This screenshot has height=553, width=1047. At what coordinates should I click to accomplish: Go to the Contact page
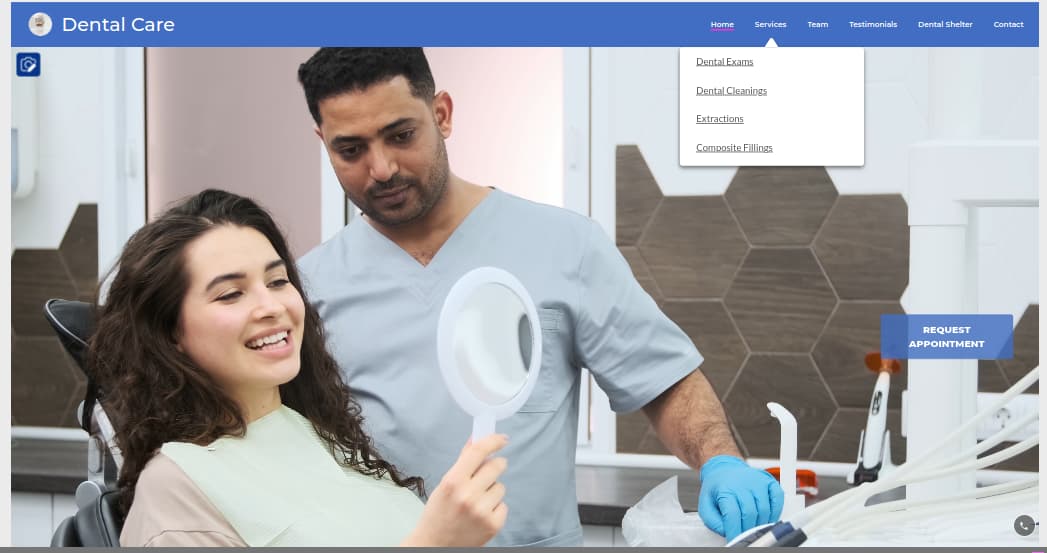pyautogui.click(x=1008, y=24)
